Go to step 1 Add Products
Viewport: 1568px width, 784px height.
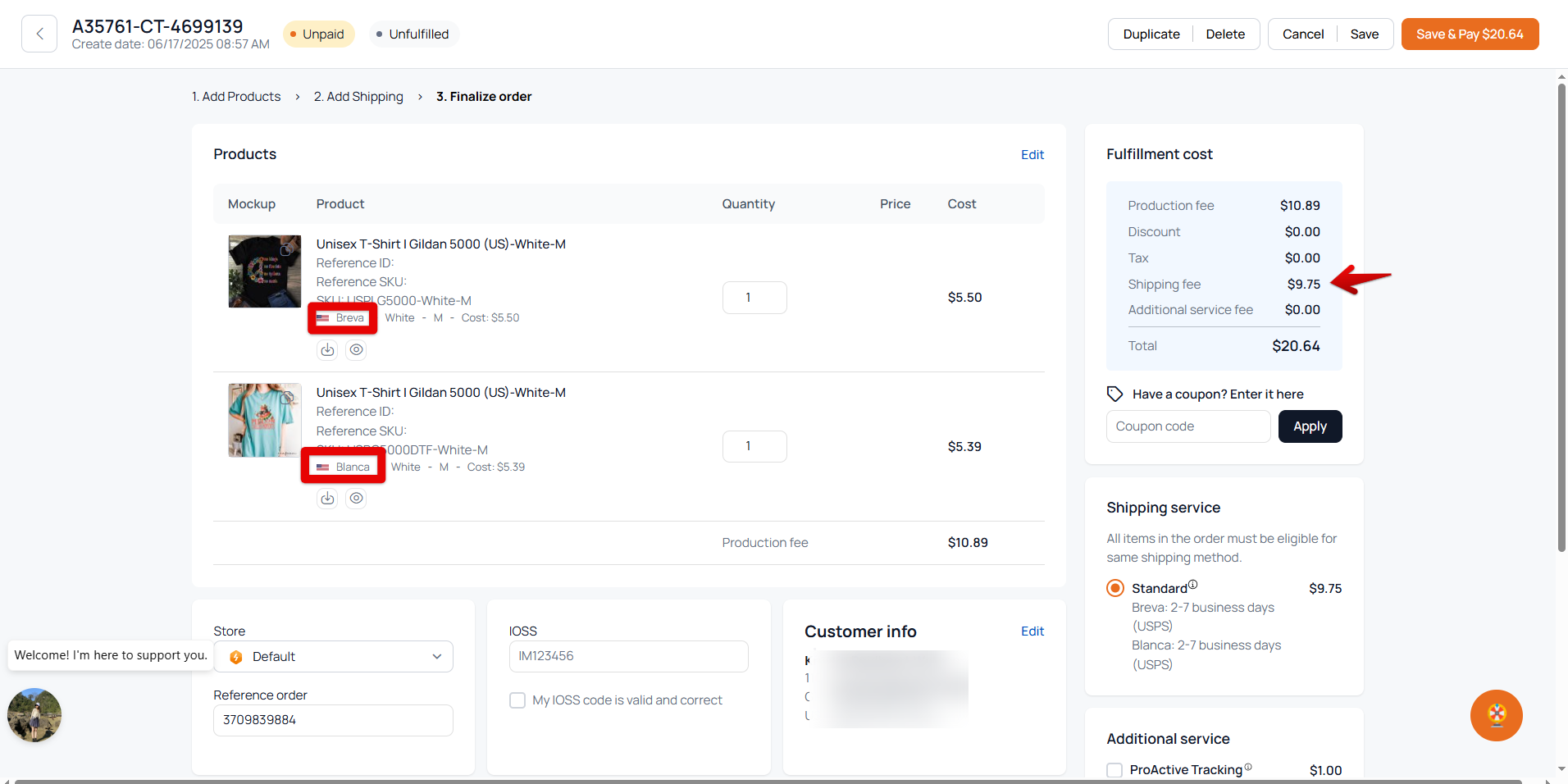click(236, 97)
